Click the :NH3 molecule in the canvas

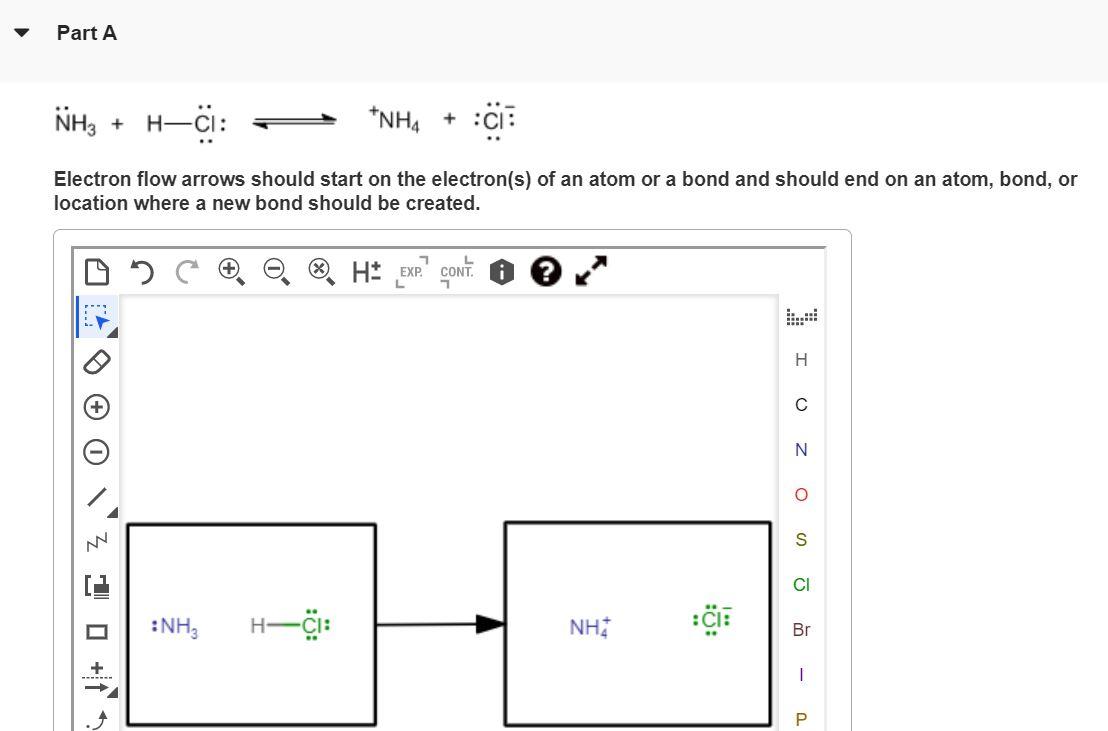(x=175, y=627)
